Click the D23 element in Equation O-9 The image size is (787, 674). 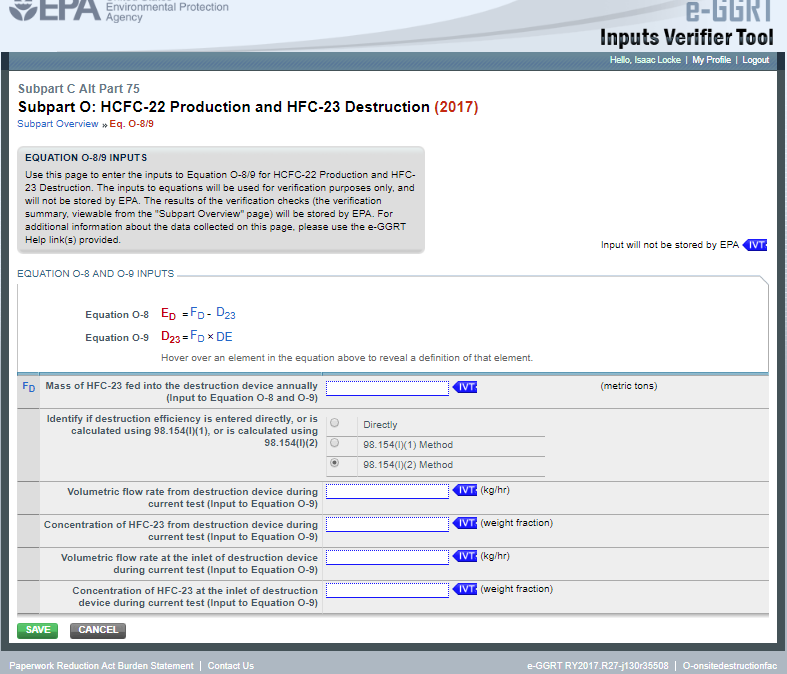point(171,337)
